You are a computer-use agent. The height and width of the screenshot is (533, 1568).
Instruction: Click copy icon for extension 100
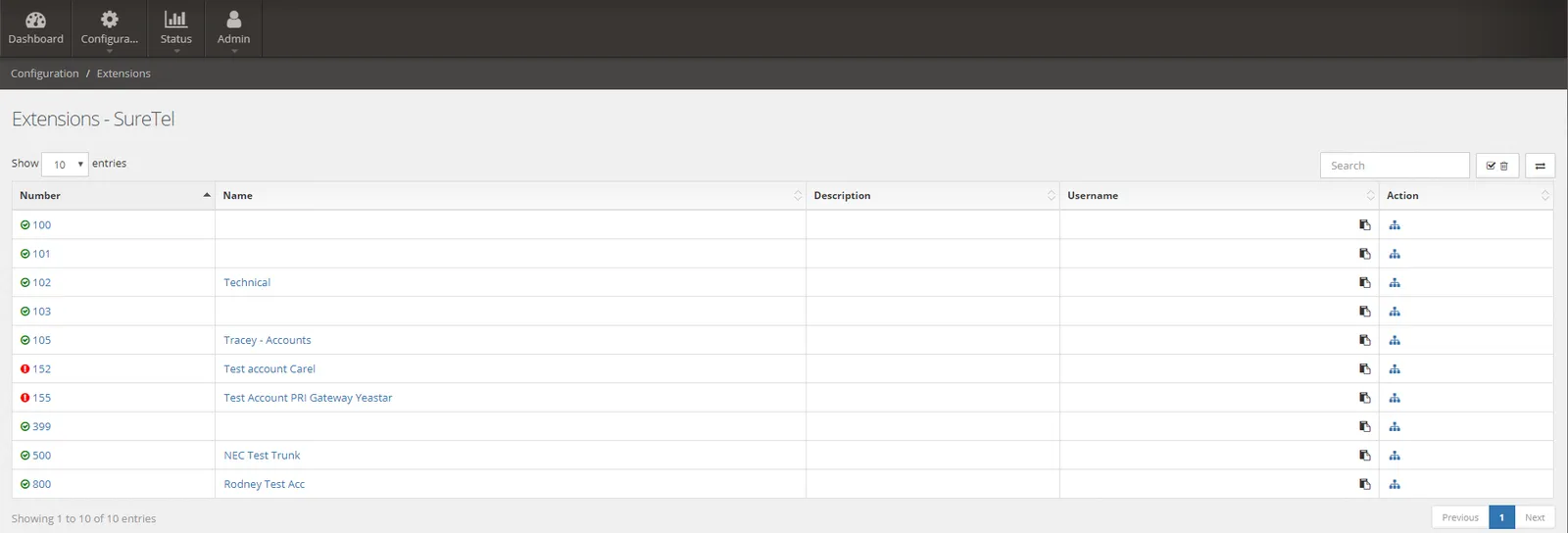click(1364, 225)
